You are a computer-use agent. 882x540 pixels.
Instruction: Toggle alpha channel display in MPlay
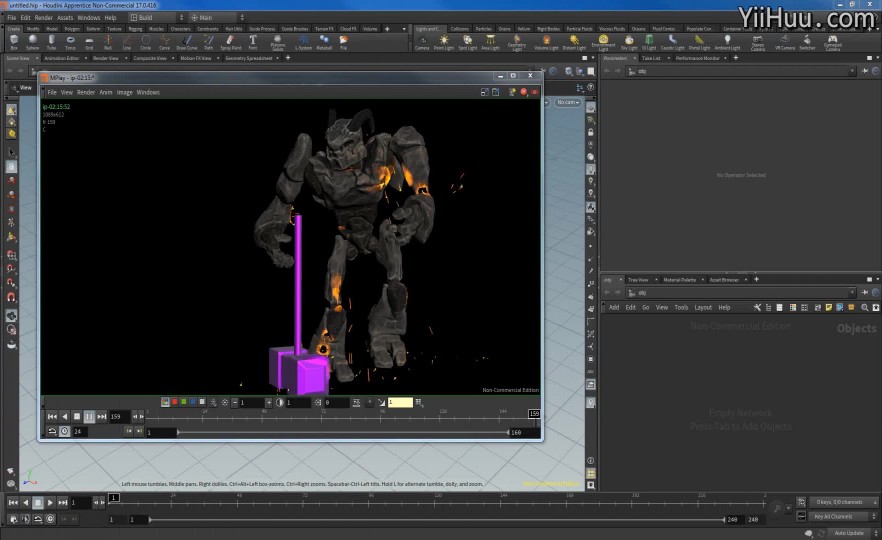pyautogui.click(x=202, y=402)
